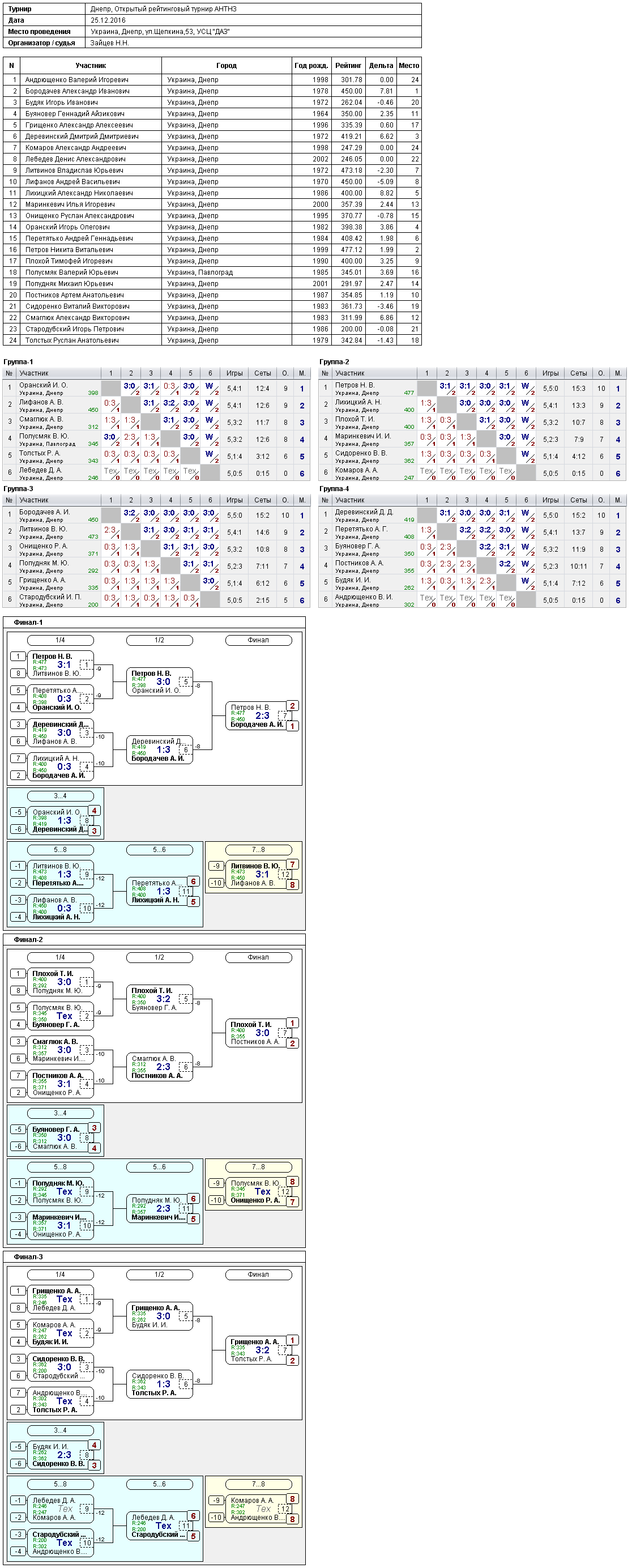Click the Рейтинг column header in participants table
Viewport: 632px width, 1568px height.
[348, 66]
